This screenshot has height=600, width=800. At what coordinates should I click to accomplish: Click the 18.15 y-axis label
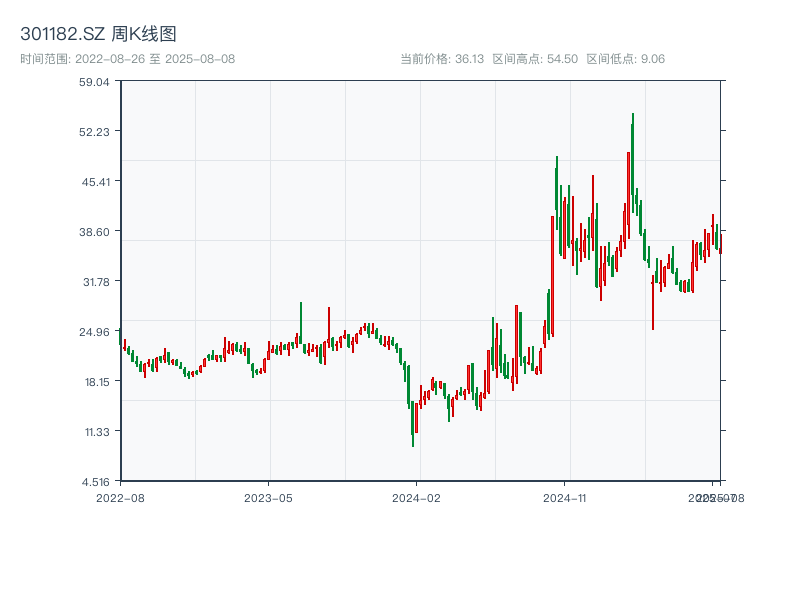(94, 382)
